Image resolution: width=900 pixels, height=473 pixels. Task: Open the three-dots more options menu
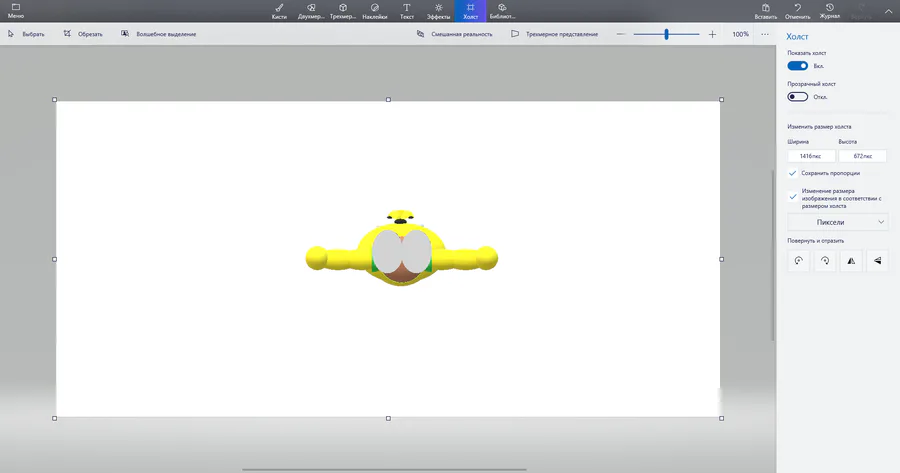765,34
